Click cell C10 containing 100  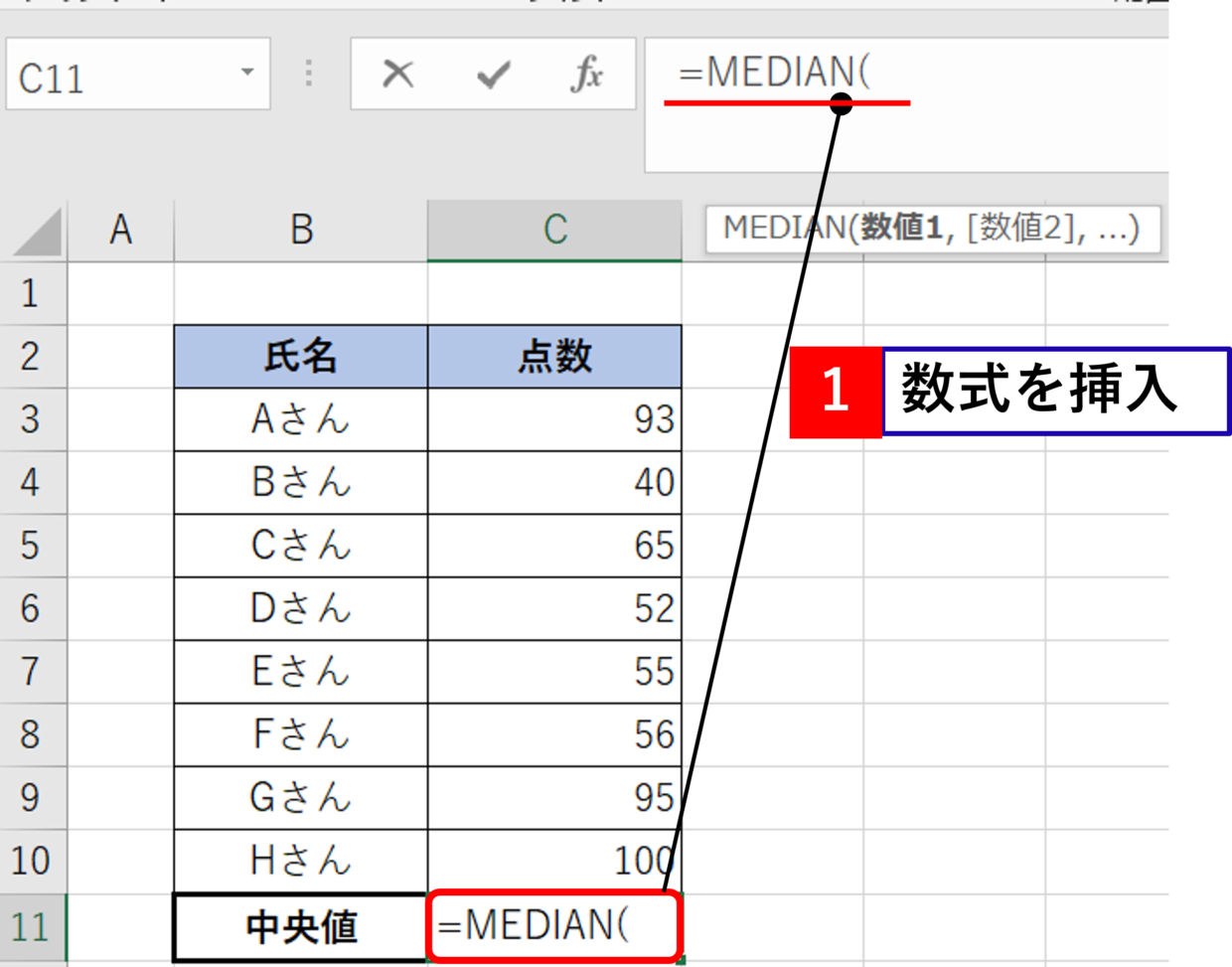554,860
